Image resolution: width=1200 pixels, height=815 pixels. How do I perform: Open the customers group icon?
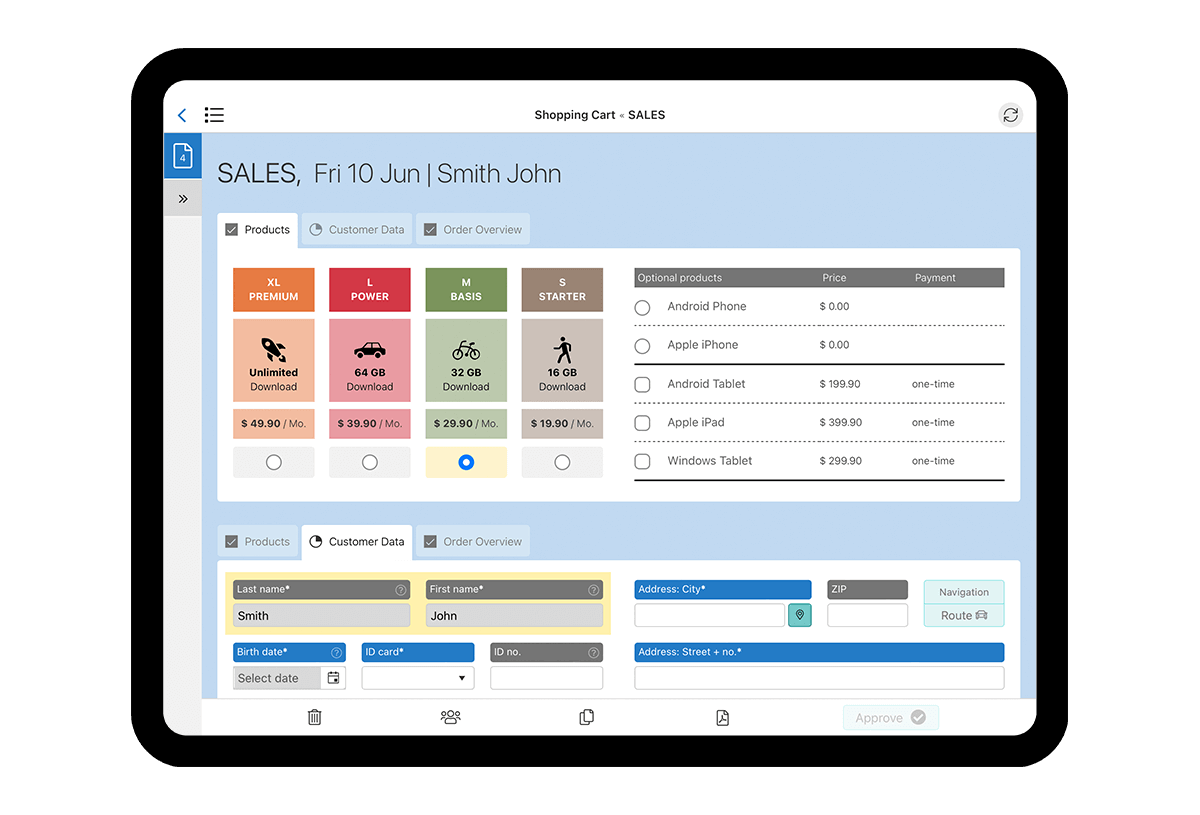click(x=451, y=717)
